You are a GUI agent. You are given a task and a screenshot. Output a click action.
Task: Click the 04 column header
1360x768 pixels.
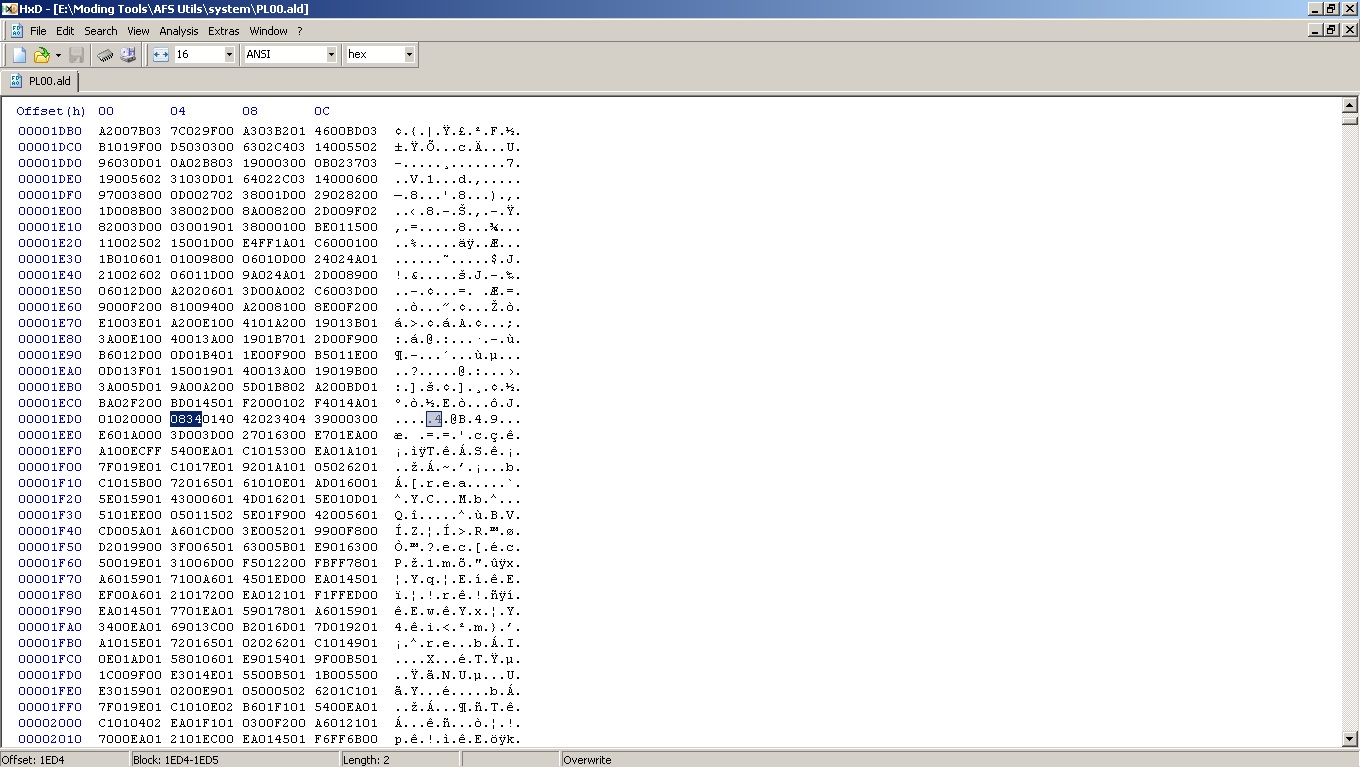point(178,111)
